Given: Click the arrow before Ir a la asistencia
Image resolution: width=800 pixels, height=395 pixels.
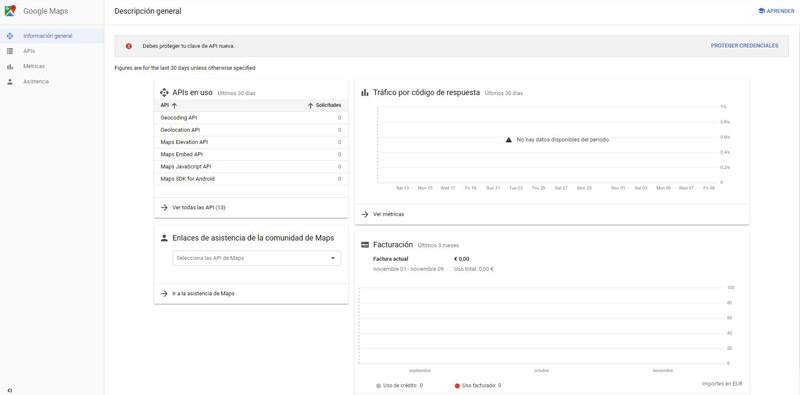Looking at the screenshot, I should (164, 293).
